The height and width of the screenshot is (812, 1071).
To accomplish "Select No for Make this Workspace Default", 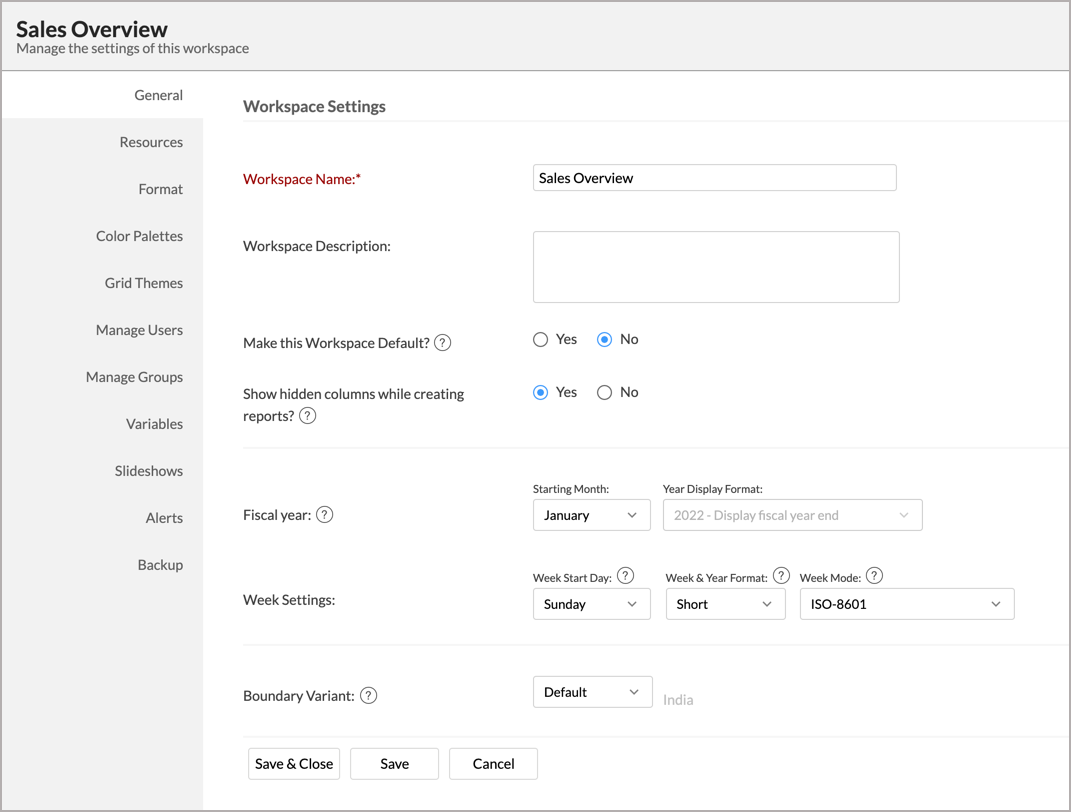I will click(604, 340).
